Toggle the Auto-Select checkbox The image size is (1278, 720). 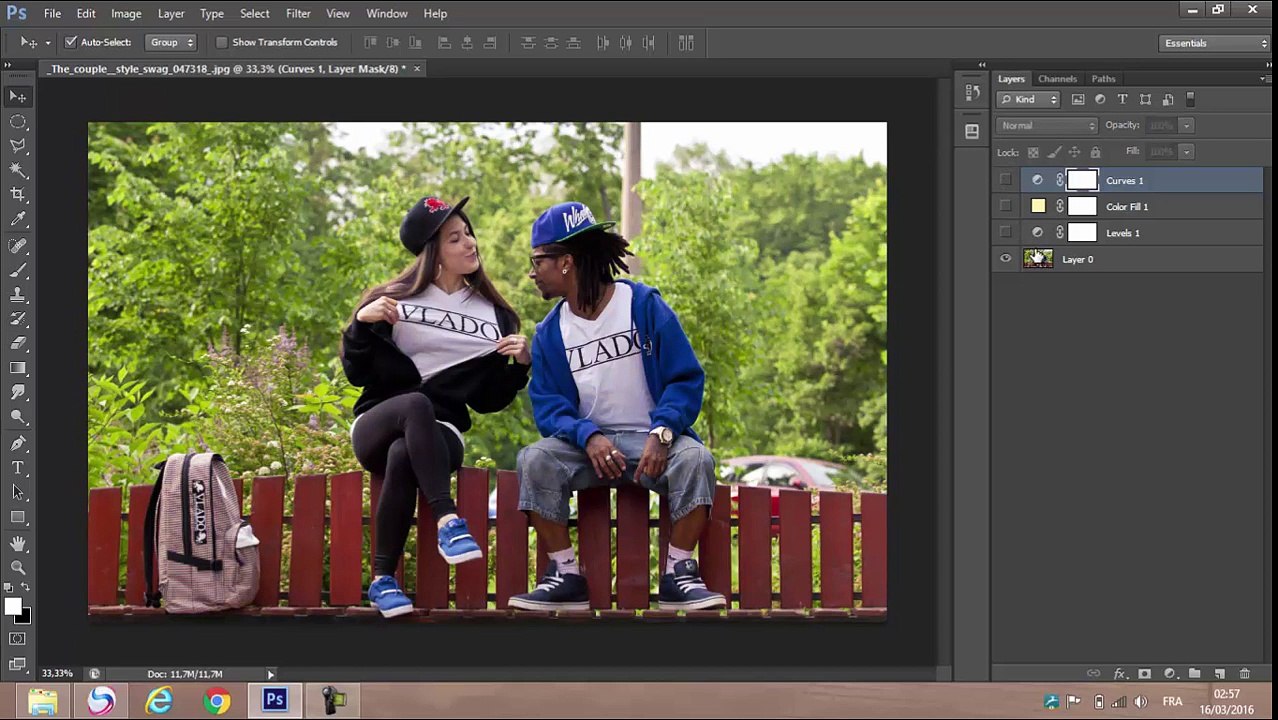pos(71,42)
